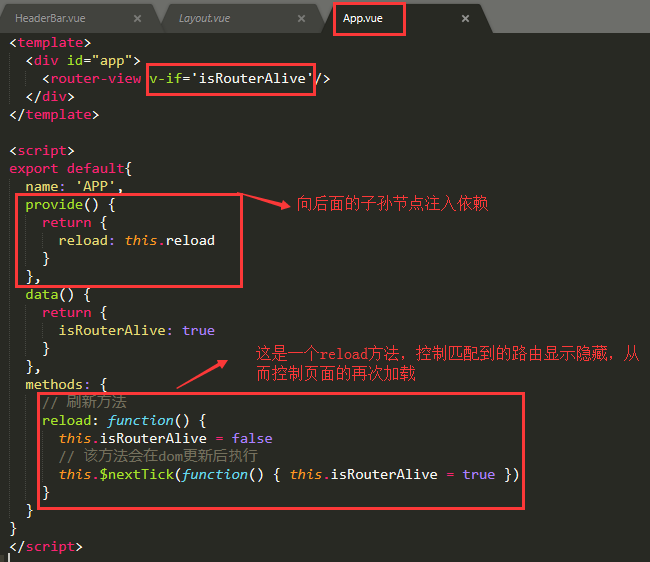650x562 pixels.
Task: Click the reload: this.reload line
Action: [137, 241]
